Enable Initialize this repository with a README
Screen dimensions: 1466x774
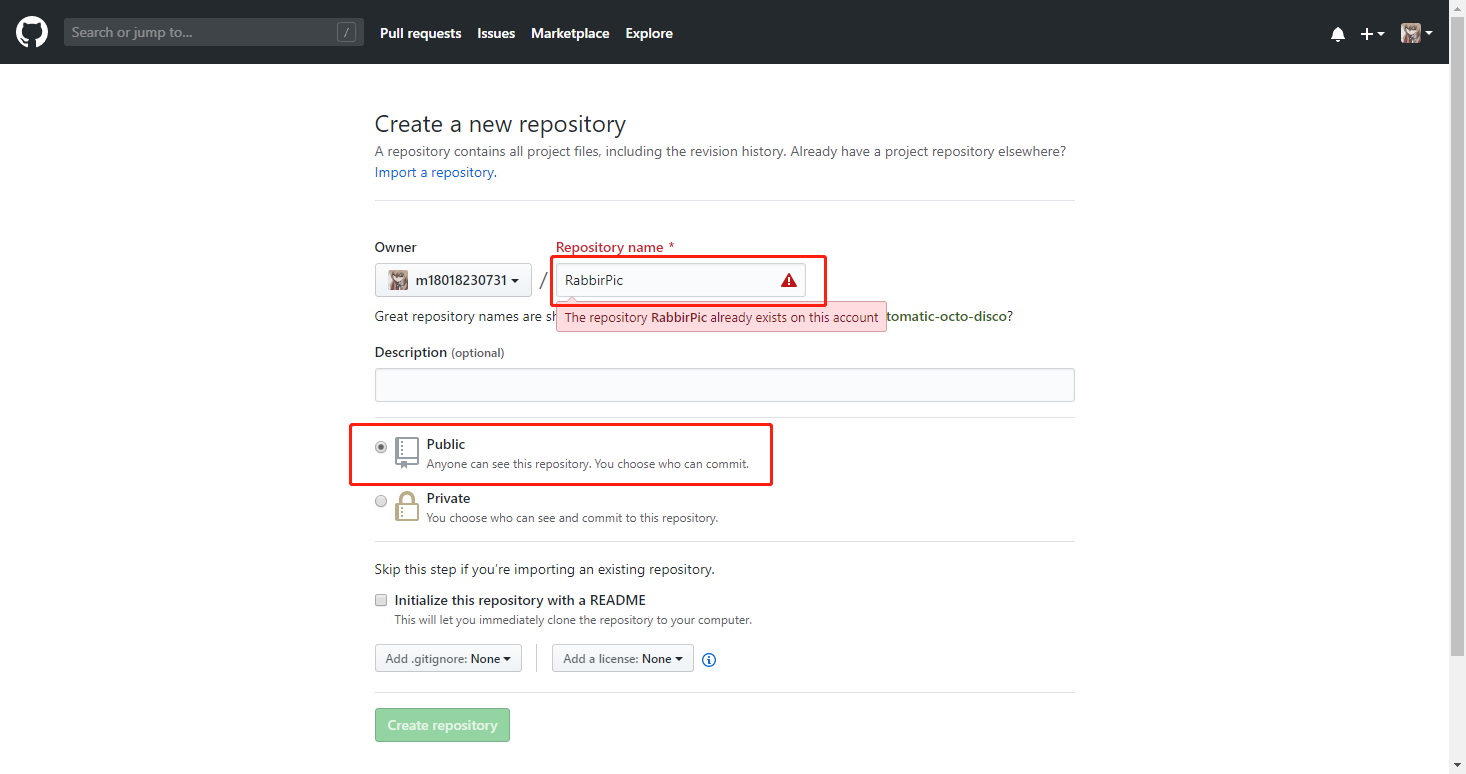click(x=381, y=600)
